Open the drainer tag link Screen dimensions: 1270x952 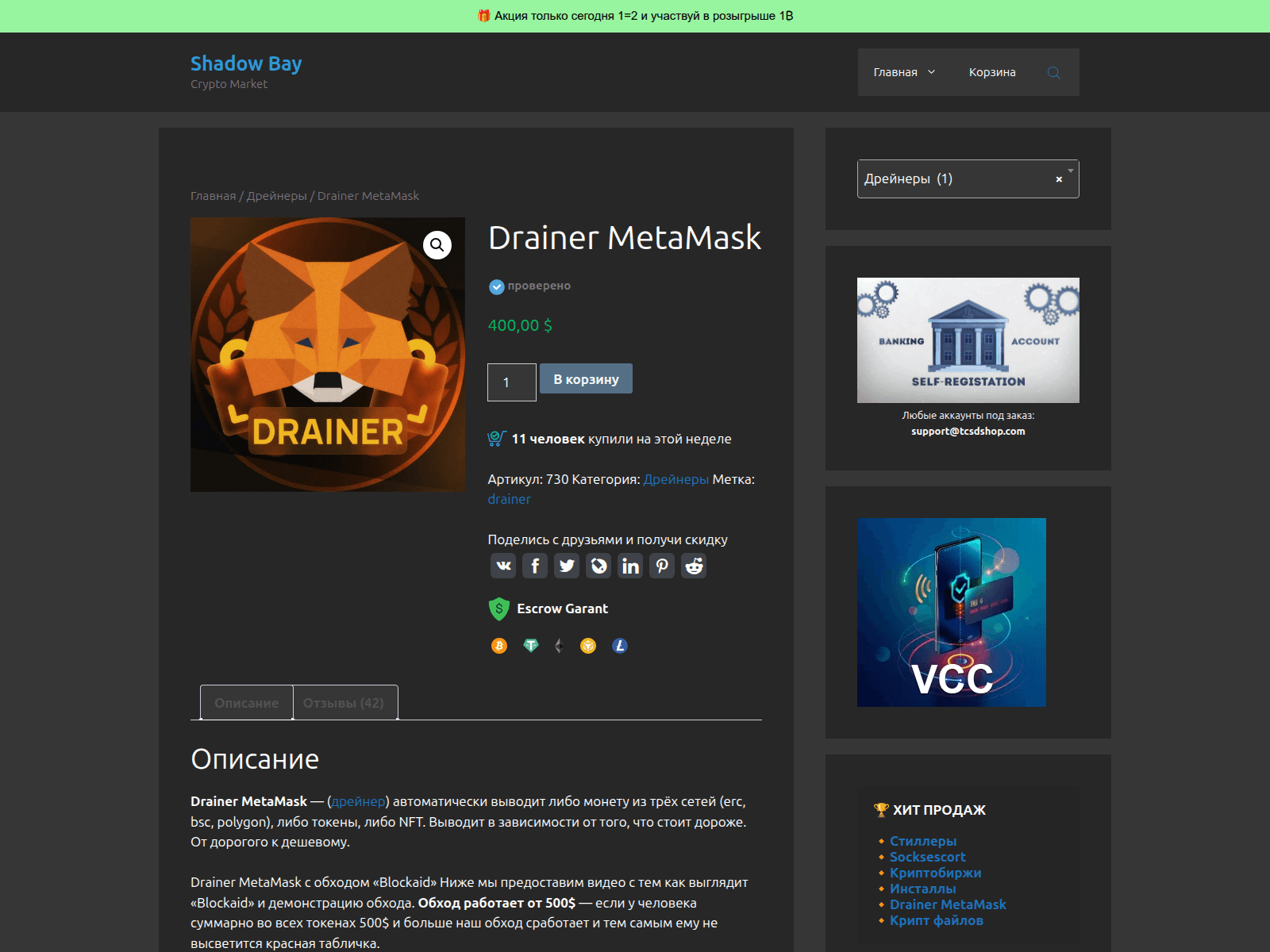click(510, 499)
